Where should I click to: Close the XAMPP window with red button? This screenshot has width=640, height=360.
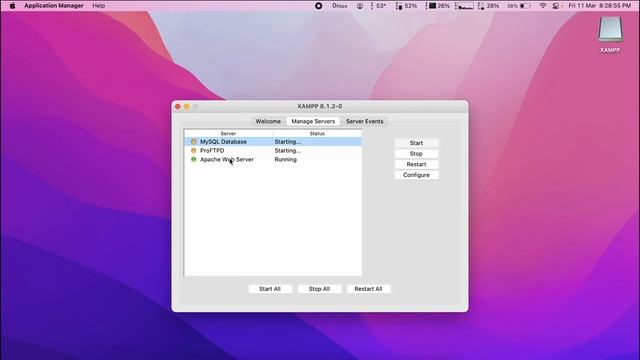178,107
